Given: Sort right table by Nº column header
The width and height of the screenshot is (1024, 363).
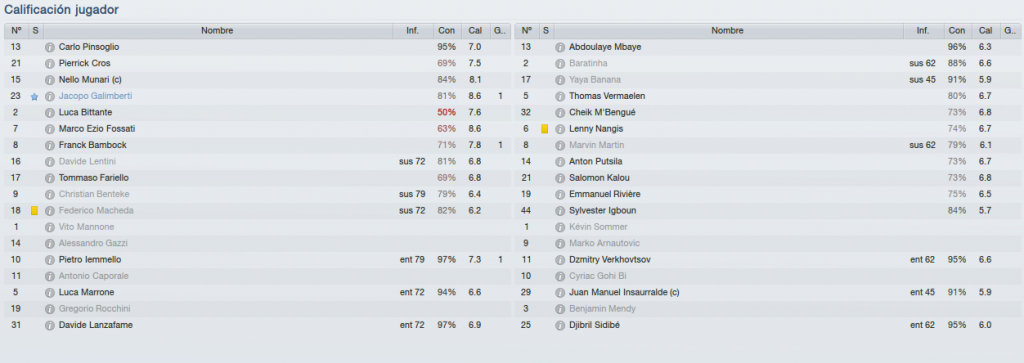Looking at the screenshot, I should coord(526,31).
